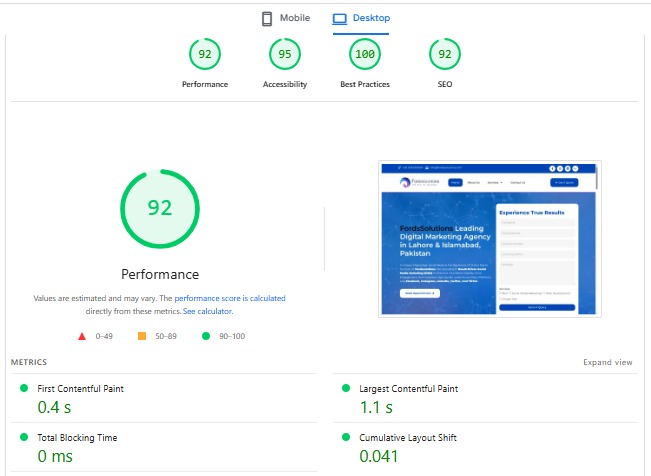
Task: Click the Cumulative Layout Shift value 0.041
Action: pos(379,457)
